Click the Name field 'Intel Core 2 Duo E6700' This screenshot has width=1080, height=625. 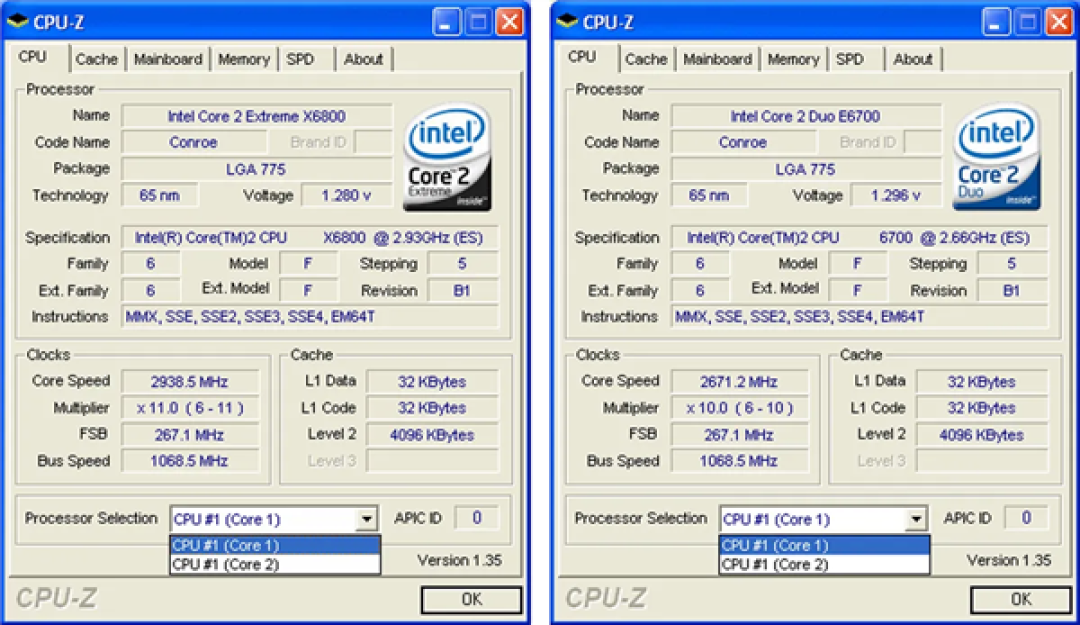click(807, 116)
